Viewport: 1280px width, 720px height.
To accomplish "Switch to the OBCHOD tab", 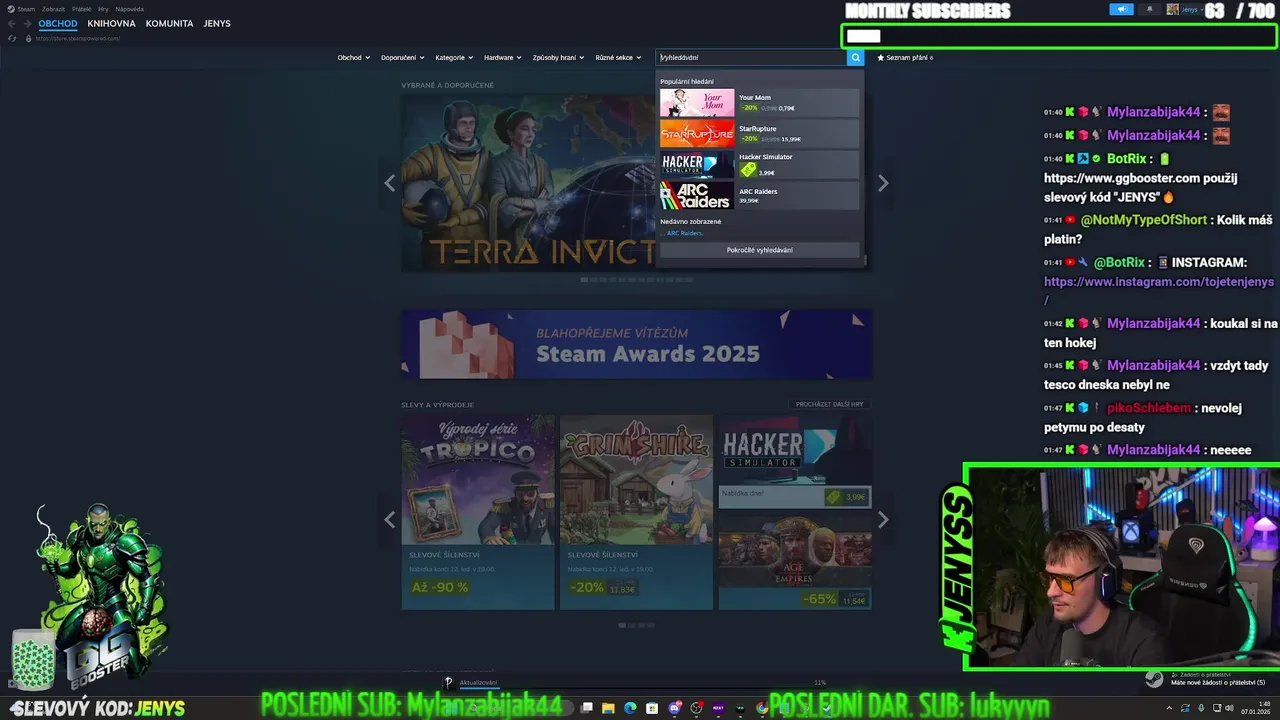I will point(58,23).
